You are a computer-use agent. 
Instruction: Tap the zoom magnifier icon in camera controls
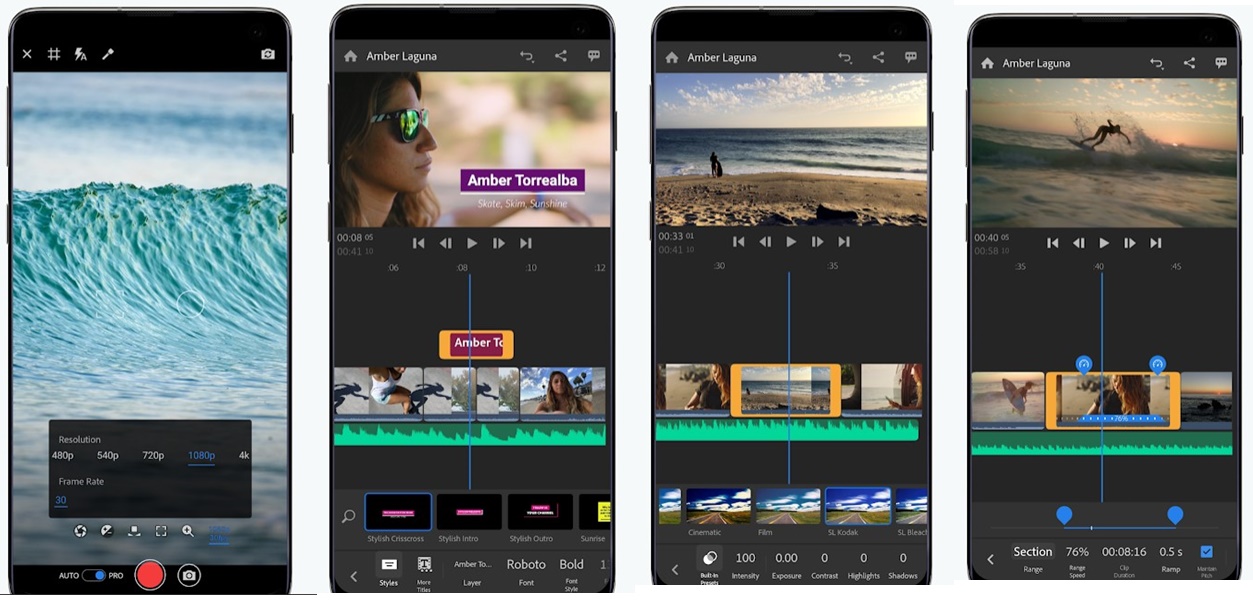pos(188,531)
